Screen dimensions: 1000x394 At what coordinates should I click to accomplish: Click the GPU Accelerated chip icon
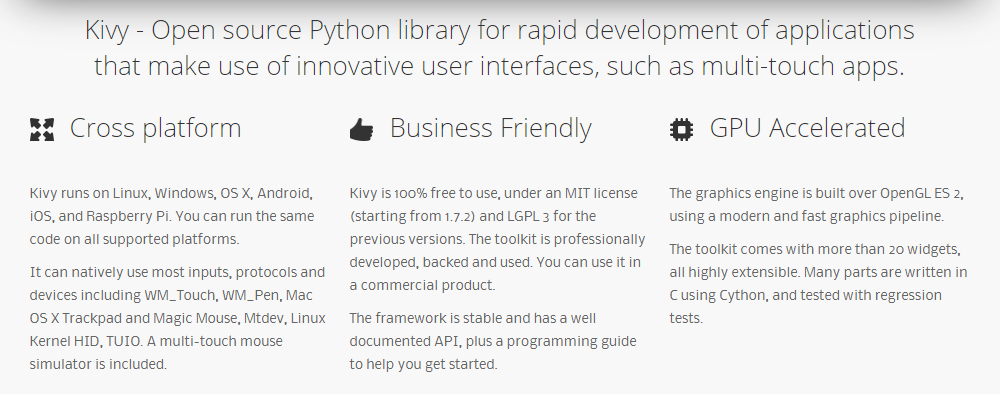pyautogui.click(x=682, y=129)
